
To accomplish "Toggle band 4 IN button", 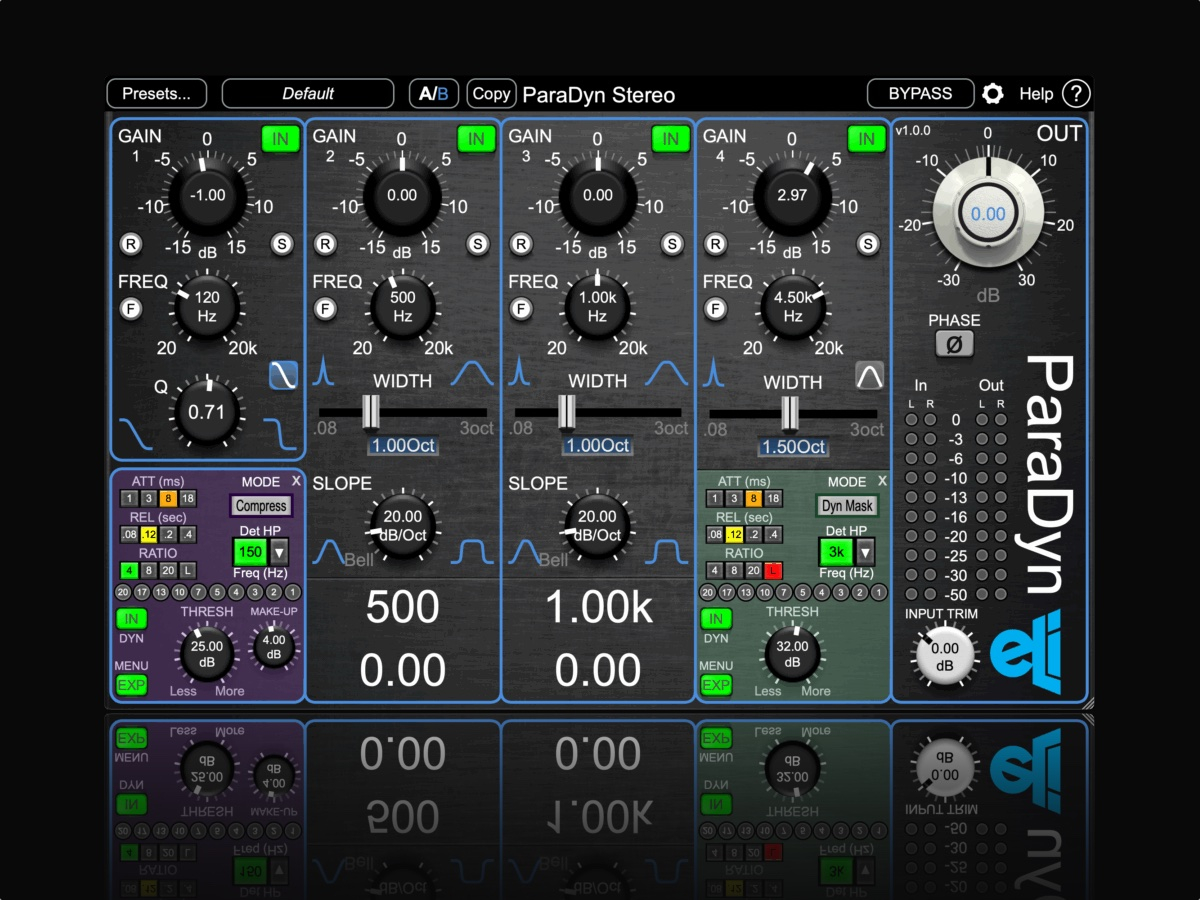I will click(866, 139).
